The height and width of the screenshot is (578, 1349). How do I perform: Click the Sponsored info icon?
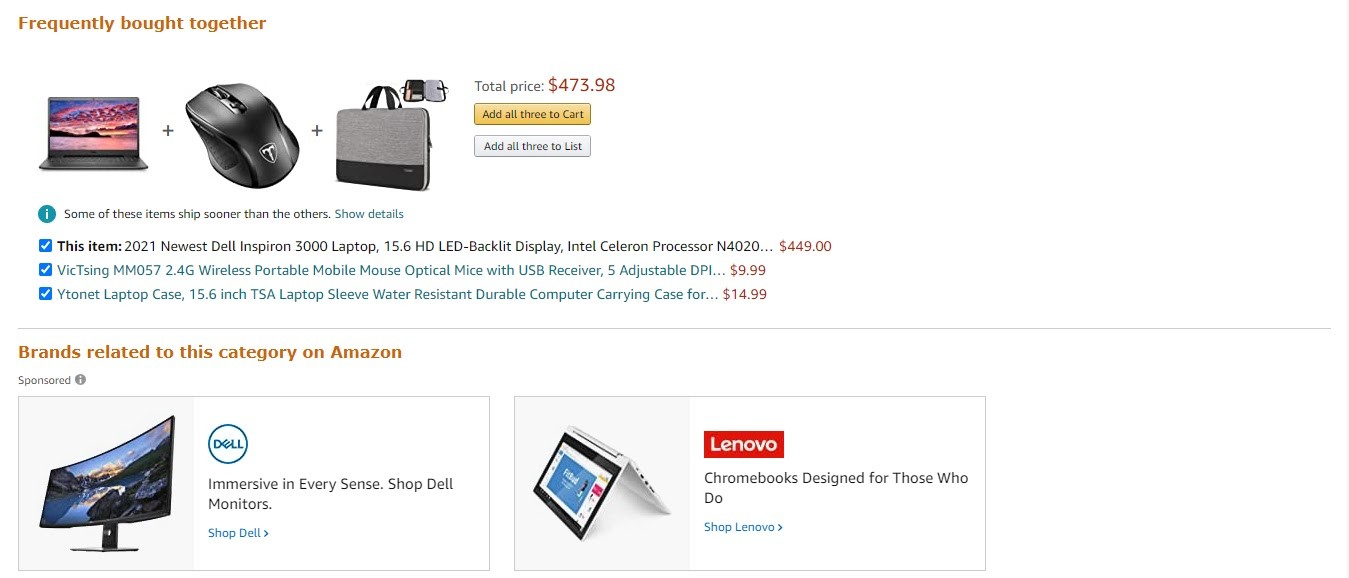(81, 380)
